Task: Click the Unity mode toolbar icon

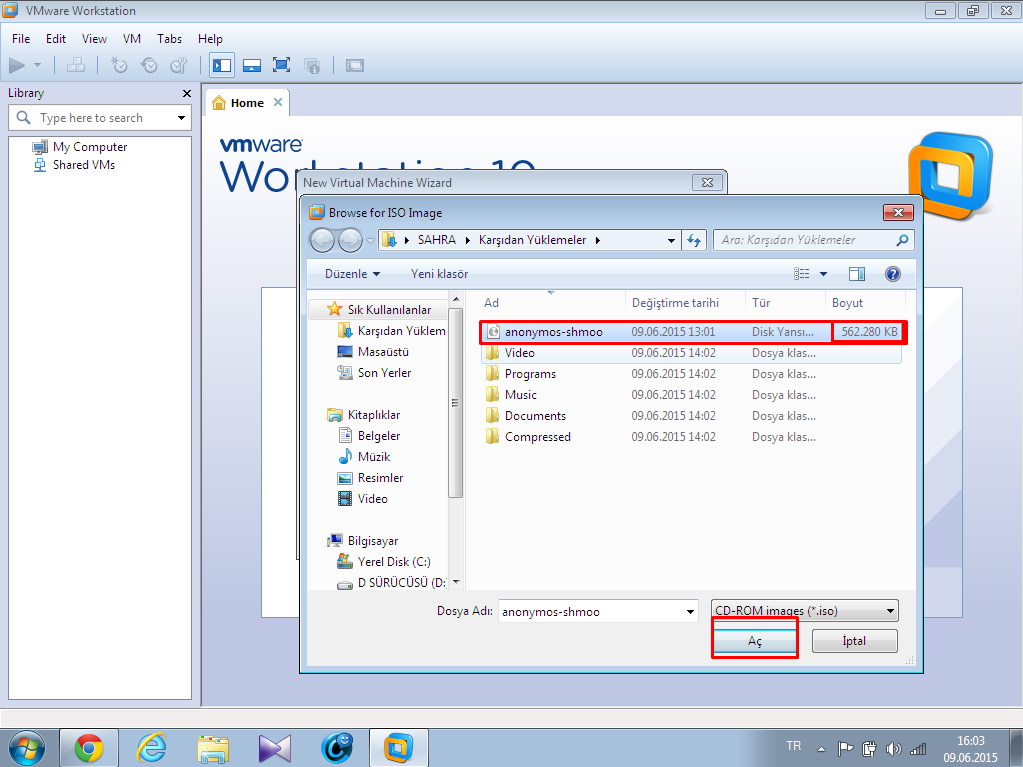Action: click(x=312, y=65)
